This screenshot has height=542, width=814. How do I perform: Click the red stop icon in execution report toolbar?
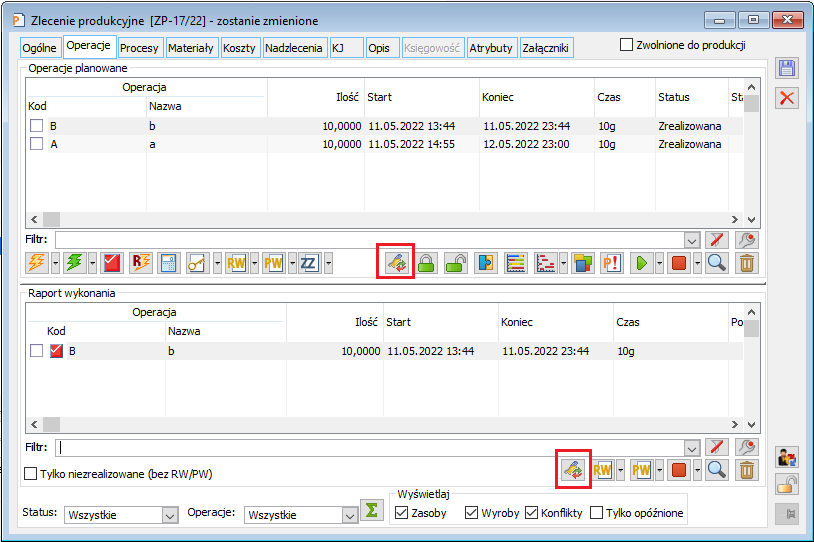(679, 470)
